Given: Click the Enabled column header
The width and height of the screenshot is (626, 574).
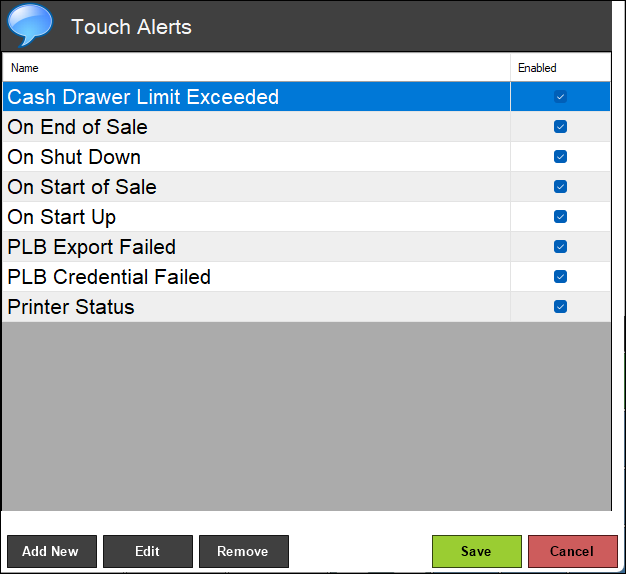Looking at the screenshot, I should (561, 68).
